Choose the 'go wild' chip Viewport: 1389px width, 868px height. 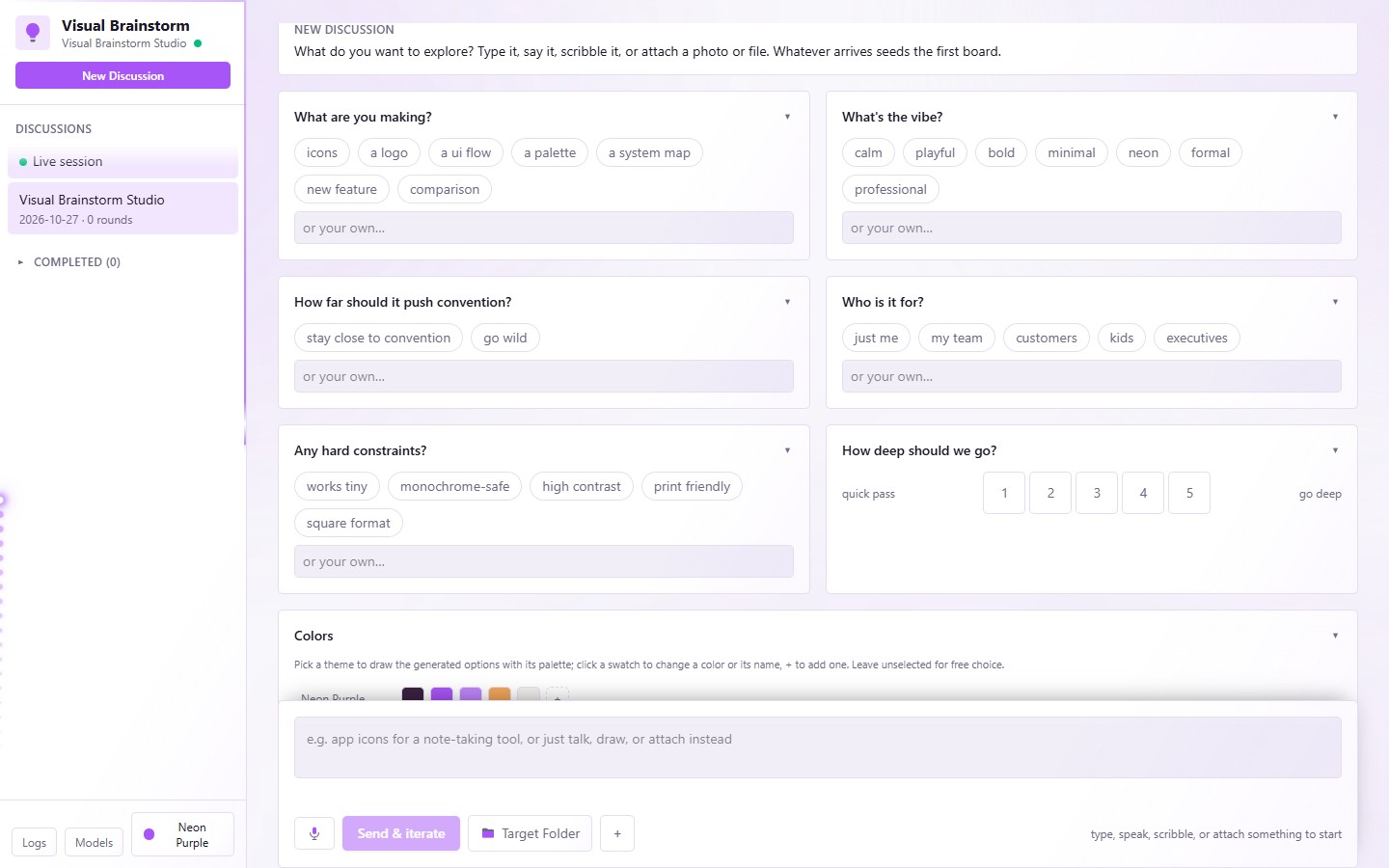(x=505, y=338)
